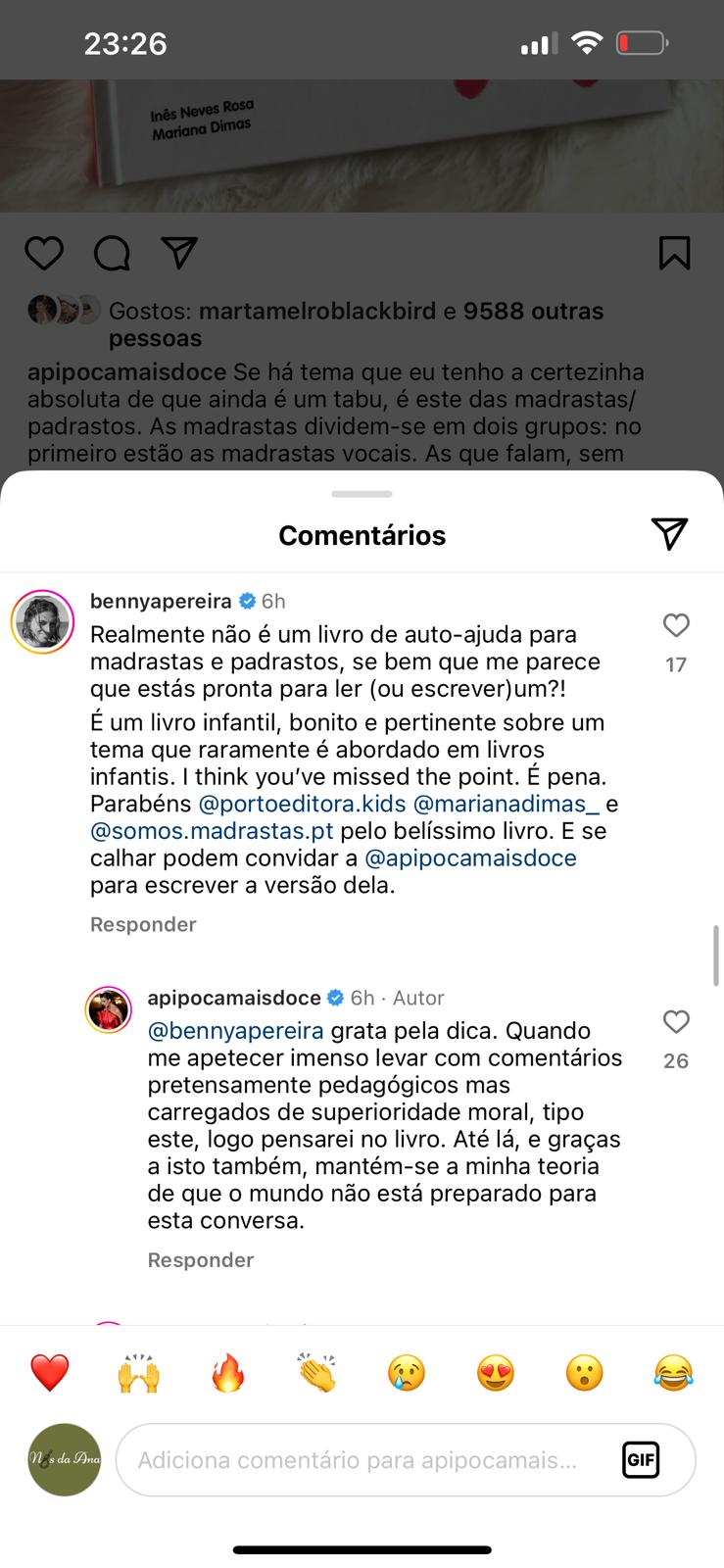
Task: Open bennyapereira's profile picture
Action: [x=43, y=622]
